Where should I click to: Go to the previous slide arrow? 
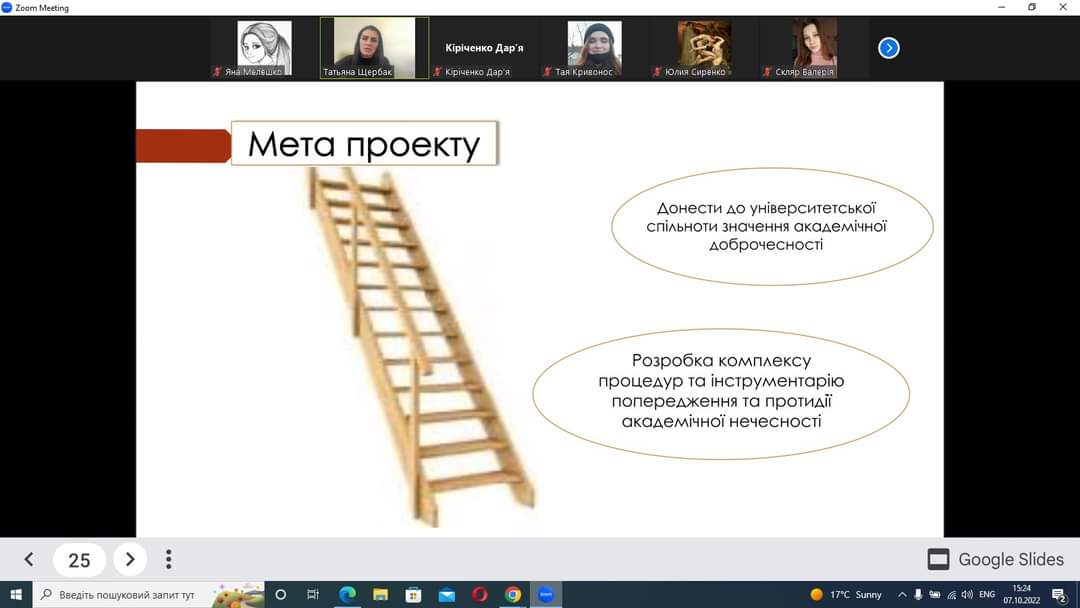pyautogui.click(x=29, y=560)
